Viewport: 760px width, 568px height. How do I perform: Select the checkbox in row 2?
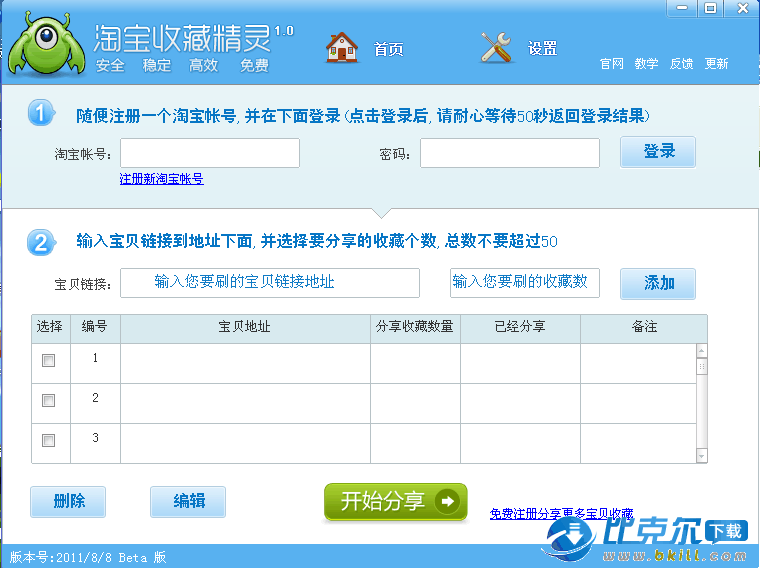click(48, 401)
